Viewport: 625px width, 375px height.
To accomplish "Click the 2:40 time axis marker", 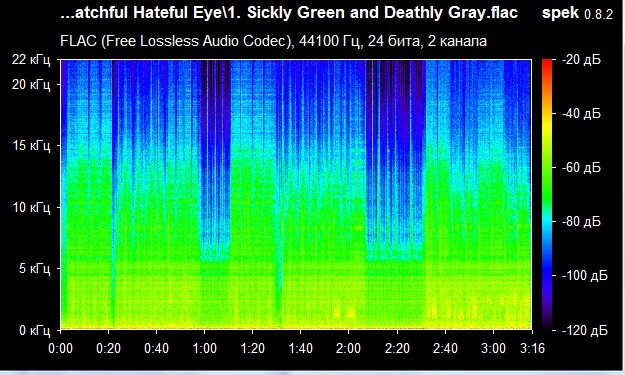I will [445, 349].
